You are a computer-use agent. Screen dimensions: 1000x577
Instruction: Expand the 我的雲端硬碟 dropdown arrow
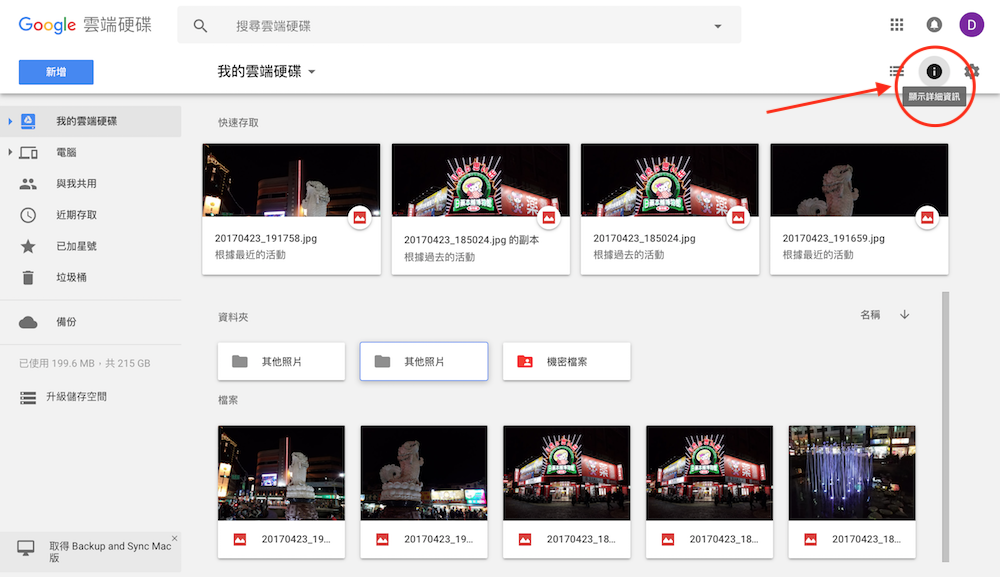point(310,72)
